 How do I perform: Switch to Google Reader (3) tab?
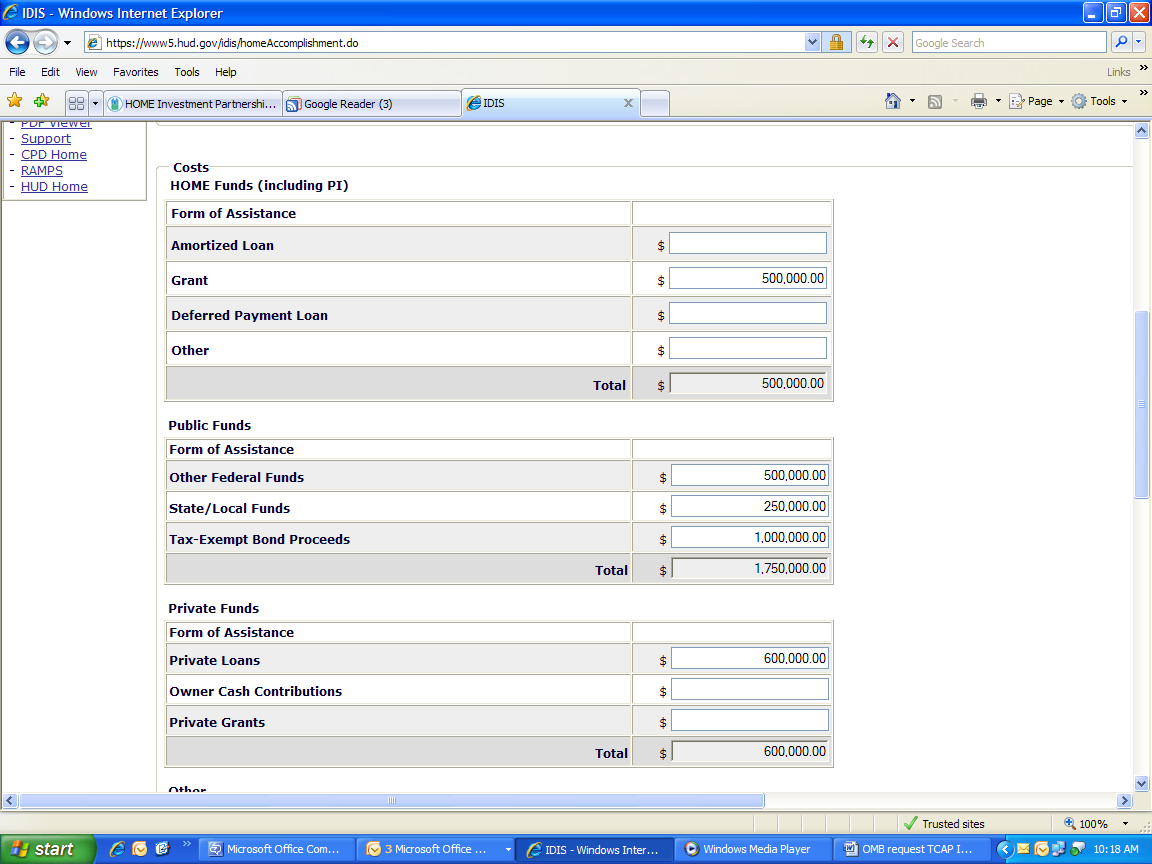click(x=372, y=104)
